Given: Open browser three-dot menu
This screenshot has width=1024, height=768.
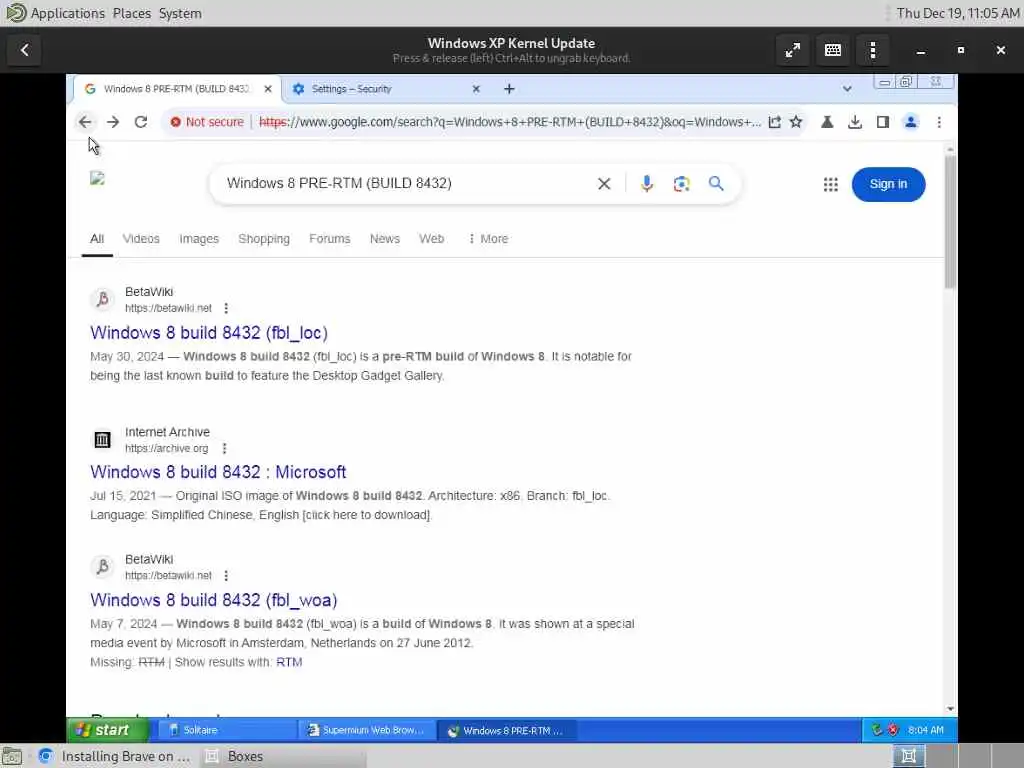Looking at the screenshot, I should pos(939,122).
